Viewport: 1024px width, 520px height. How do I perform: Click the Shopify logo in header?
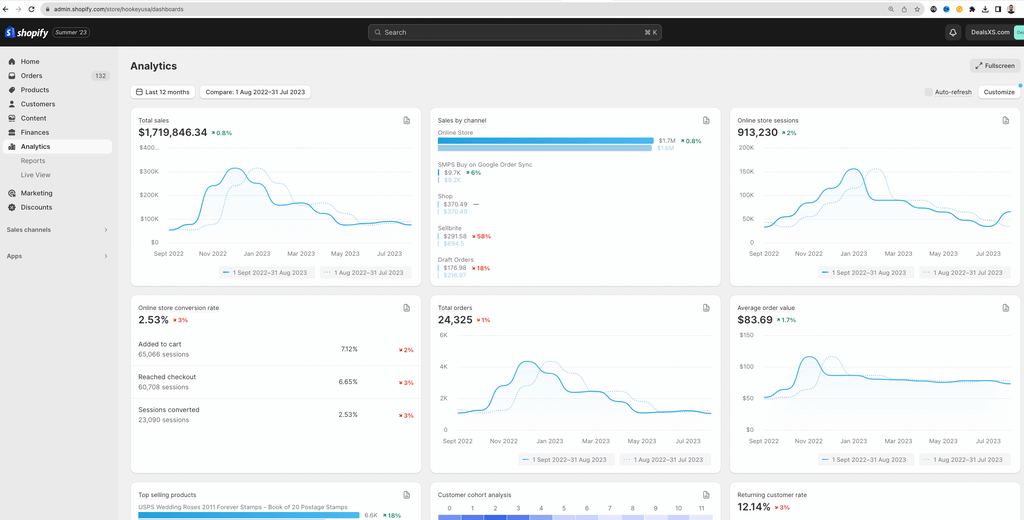[x=28, y=32]
